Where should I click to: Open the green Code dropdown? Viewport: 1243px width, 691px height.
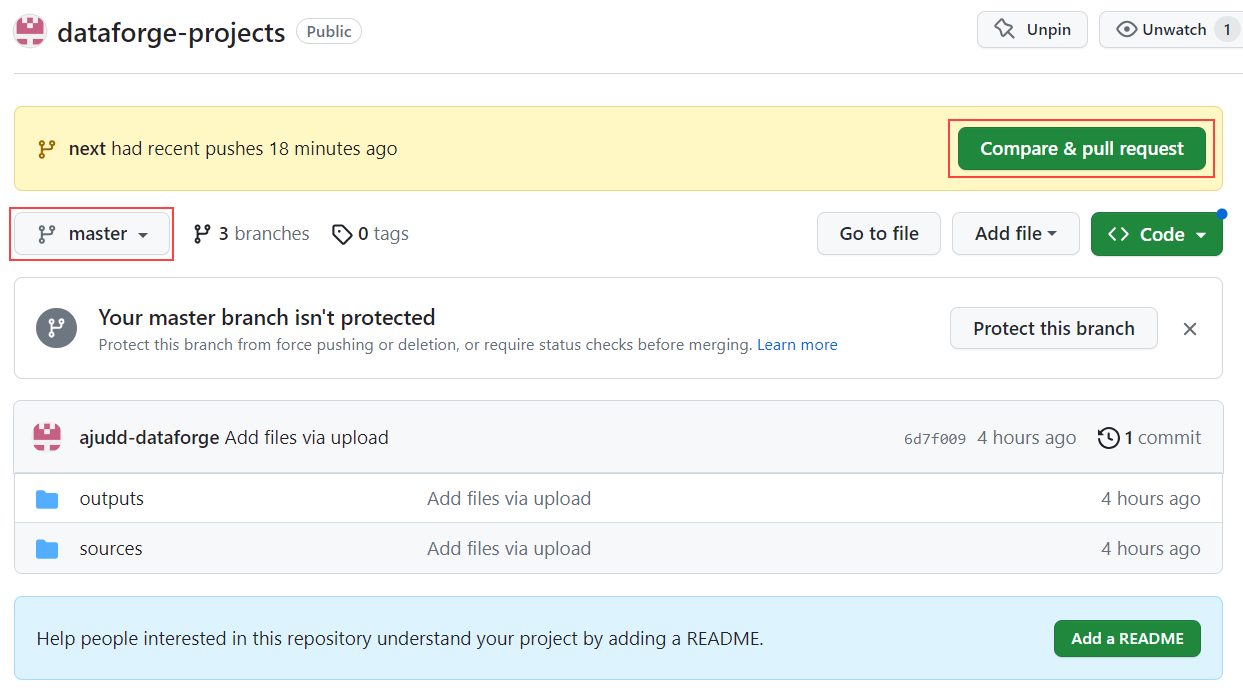pyautogui.click(x=1157, y=234)
